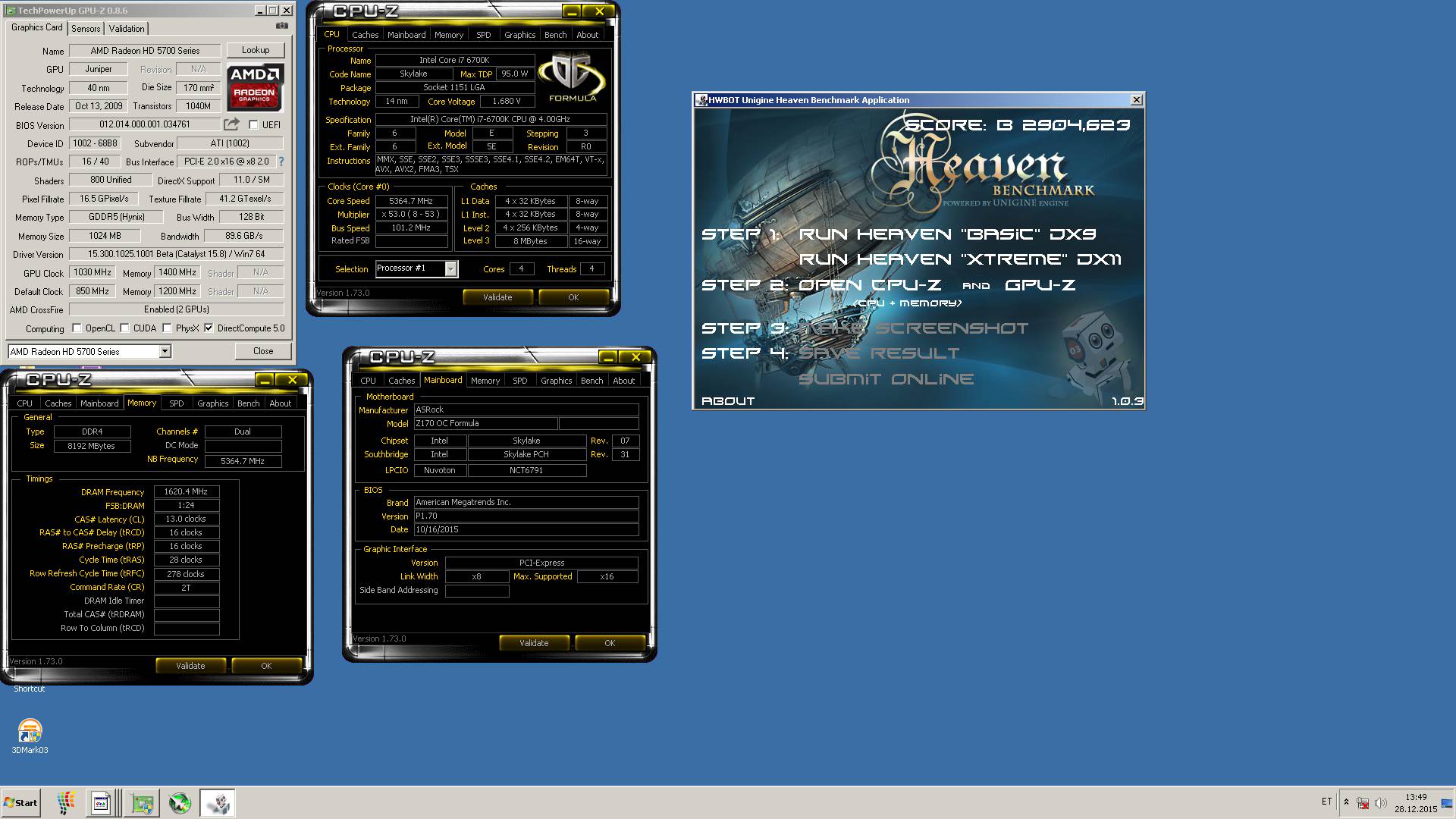Click Submit Online in Heaven app
Screen dimensions: 1456x819
click(x=886, y=379)
